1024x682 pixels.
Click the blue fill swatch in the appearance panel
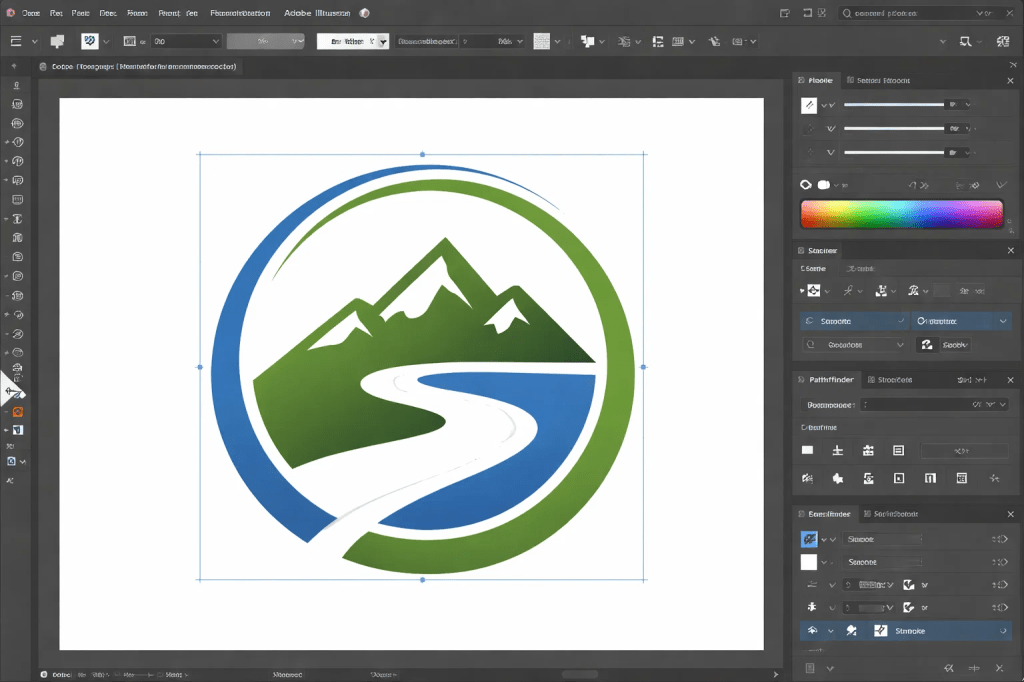(809, 539)
